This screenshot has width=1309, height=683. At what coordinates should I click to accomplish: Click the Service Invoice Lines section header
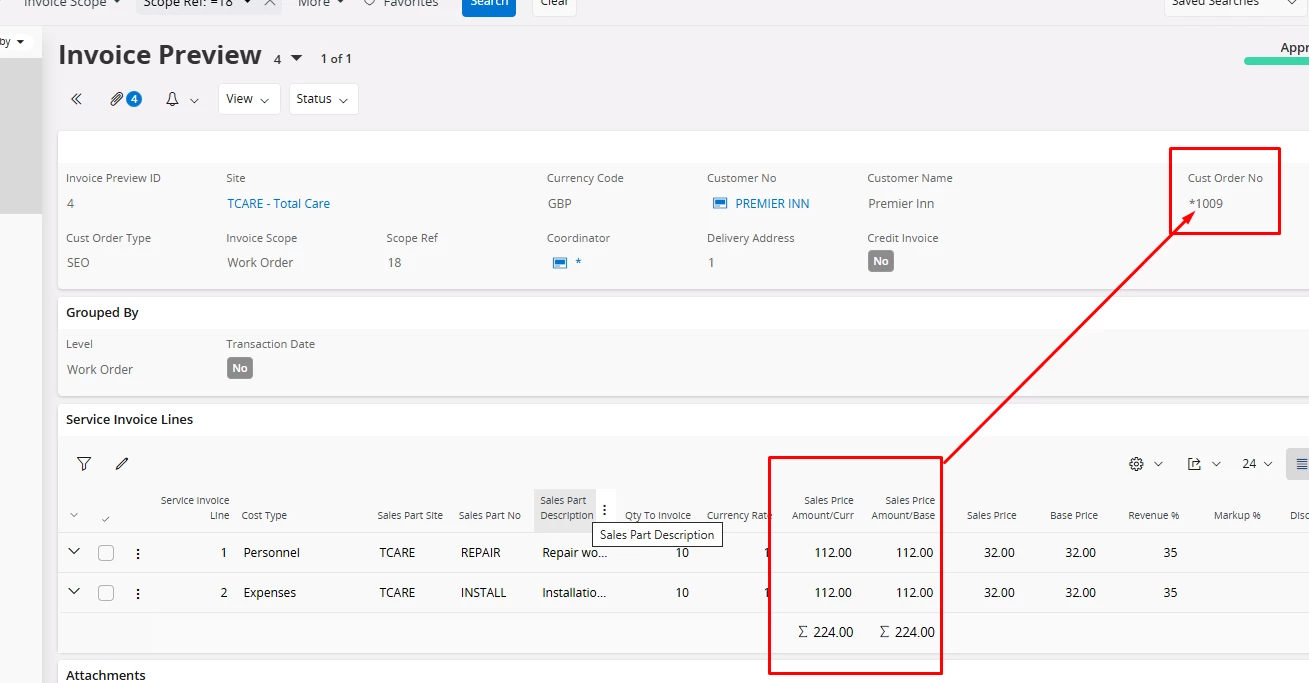[129, 420]
